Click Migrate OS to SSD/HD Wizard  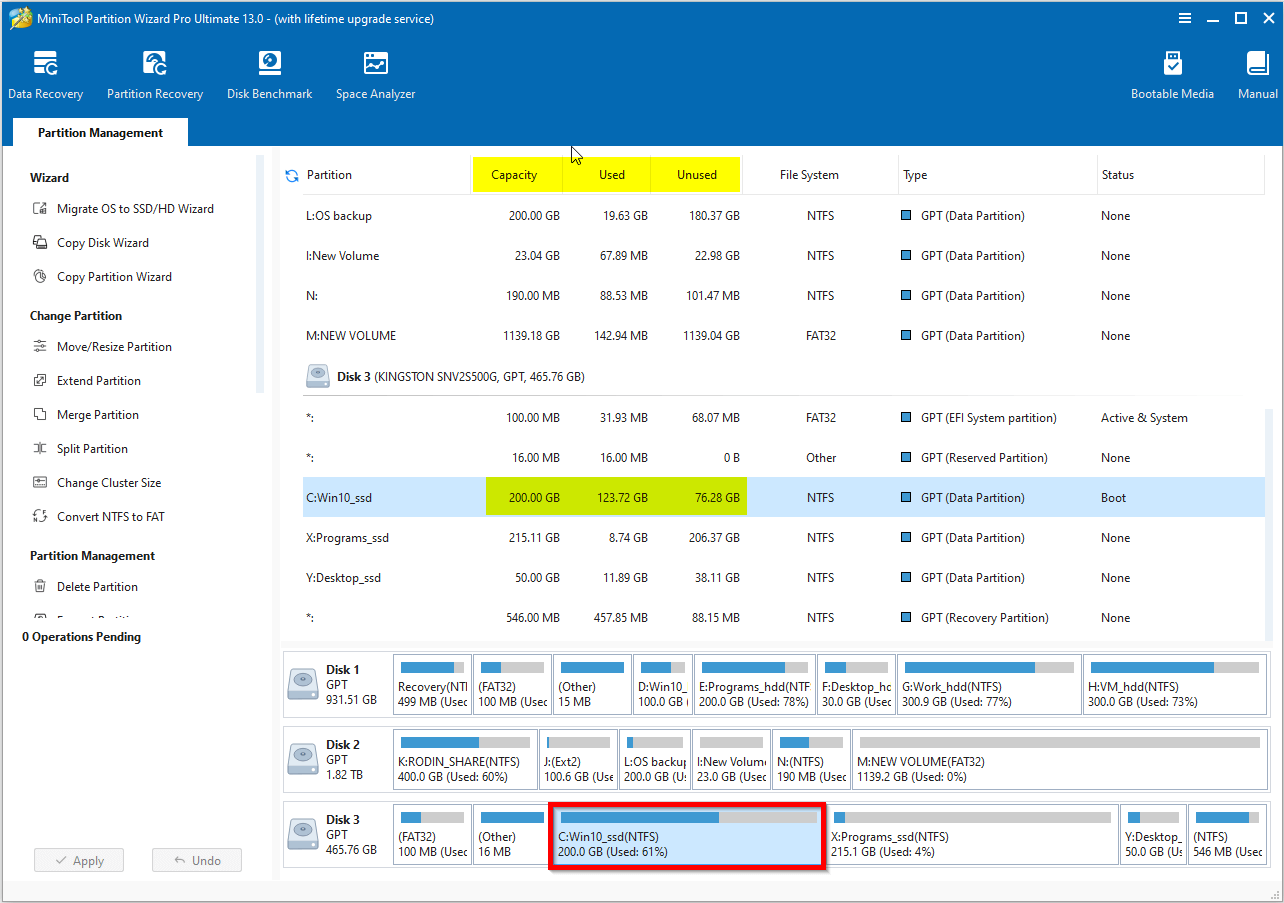(x=123, y=209)
